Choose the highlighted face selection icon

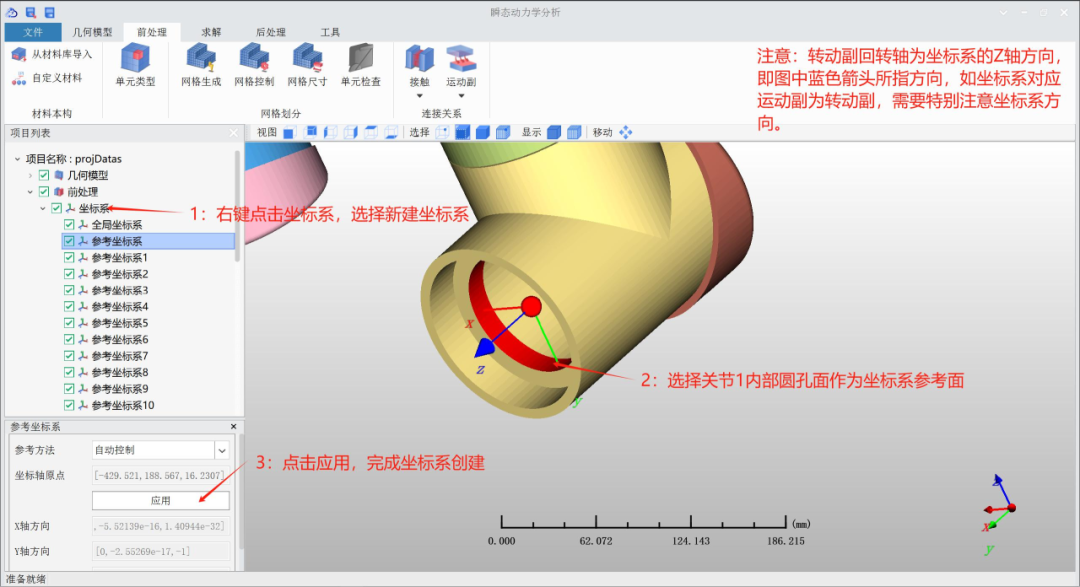463,132
